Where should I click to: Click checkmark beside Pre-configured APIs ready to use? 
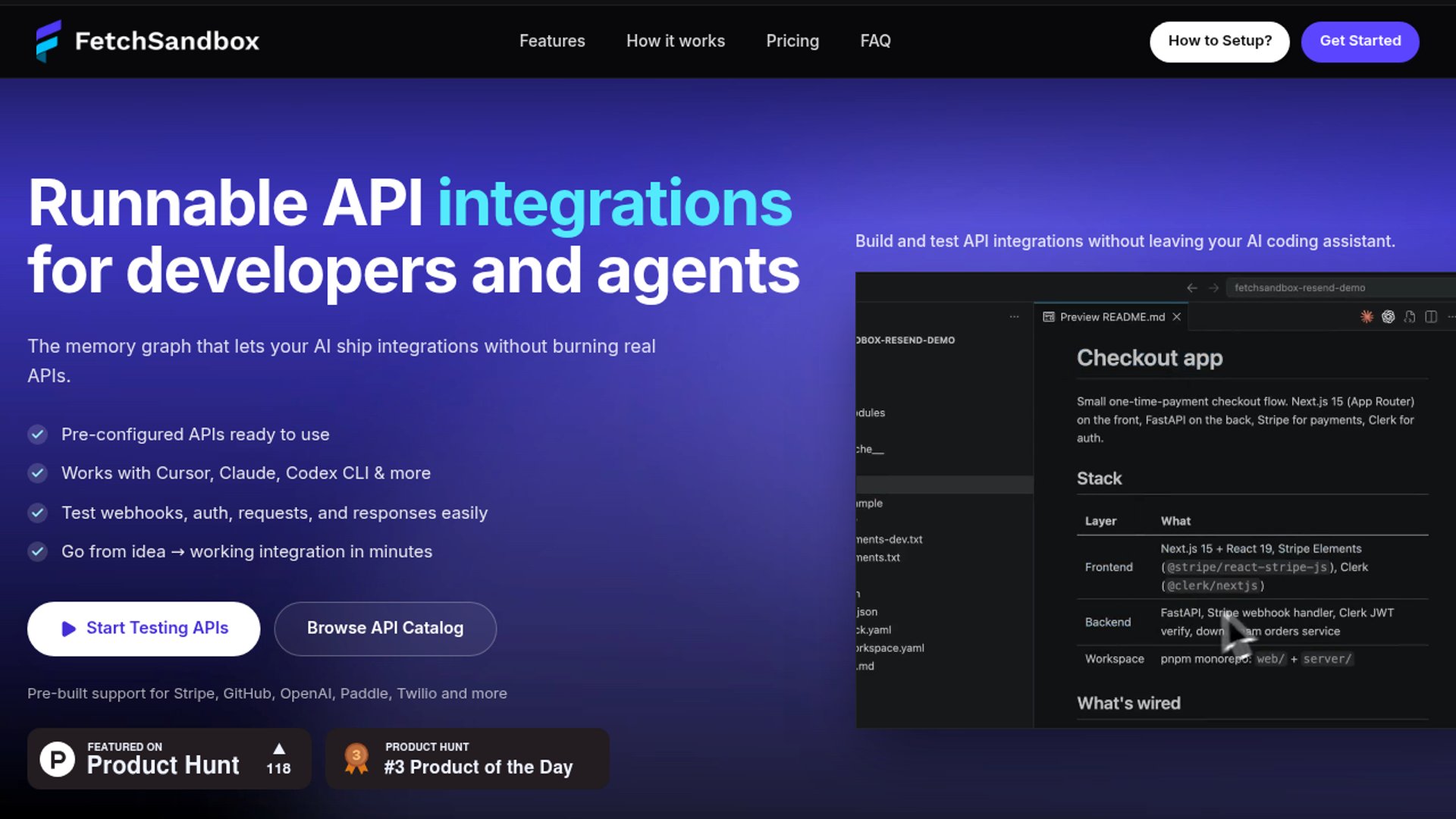(37, 435)
